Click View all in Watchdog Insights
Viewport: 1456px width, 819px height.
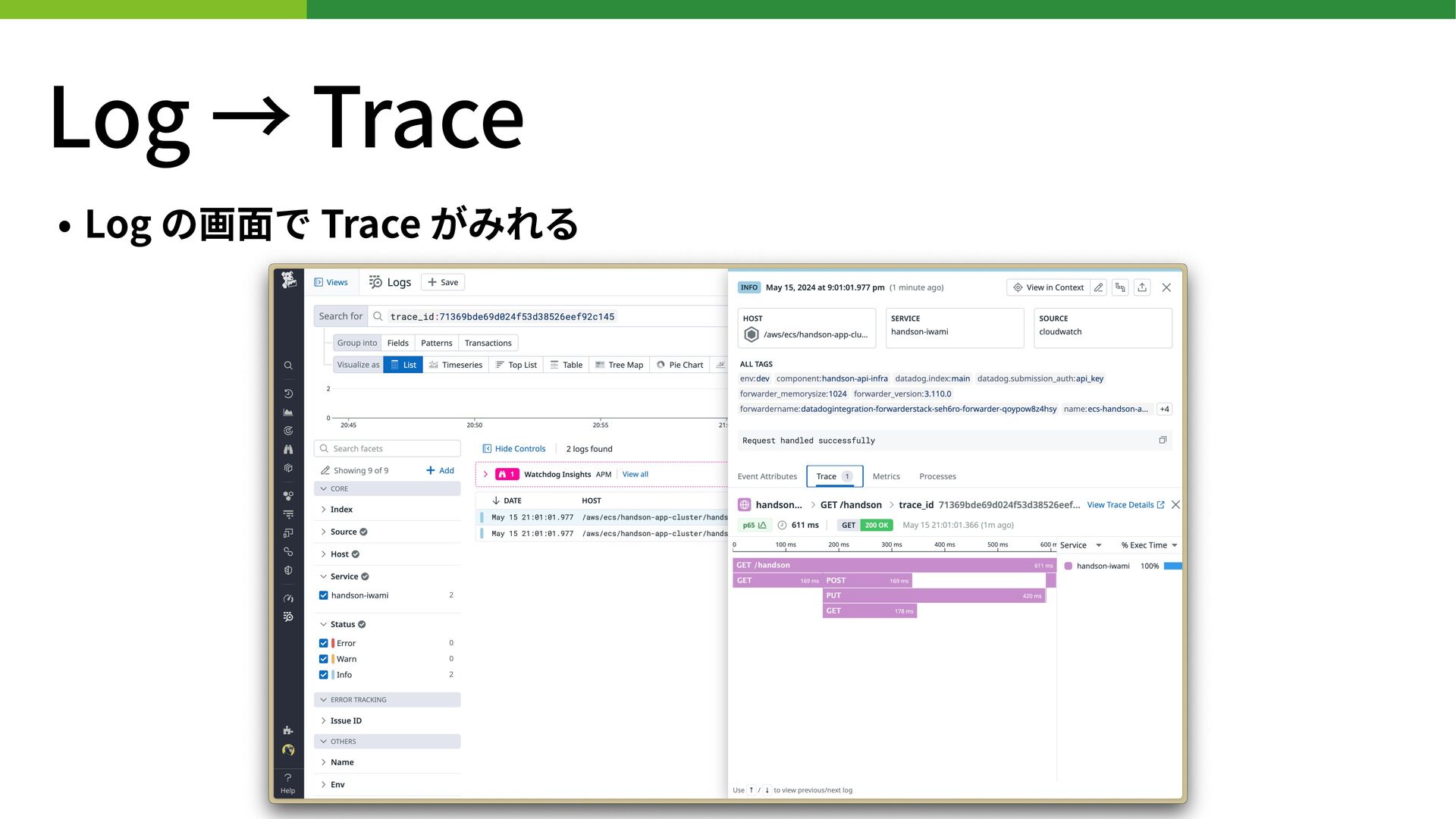(635, 474)
